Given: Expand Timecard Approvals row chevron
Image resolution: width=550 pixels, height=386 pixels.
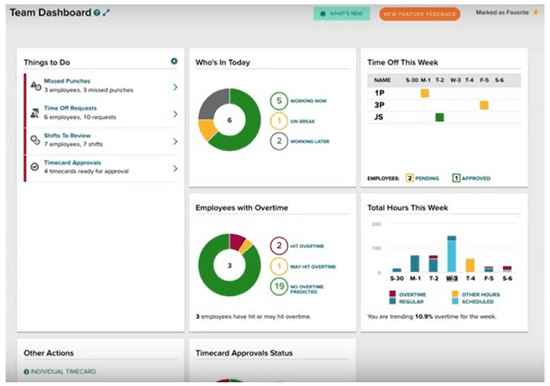Looking at the screenshot, I should [175, 168].
